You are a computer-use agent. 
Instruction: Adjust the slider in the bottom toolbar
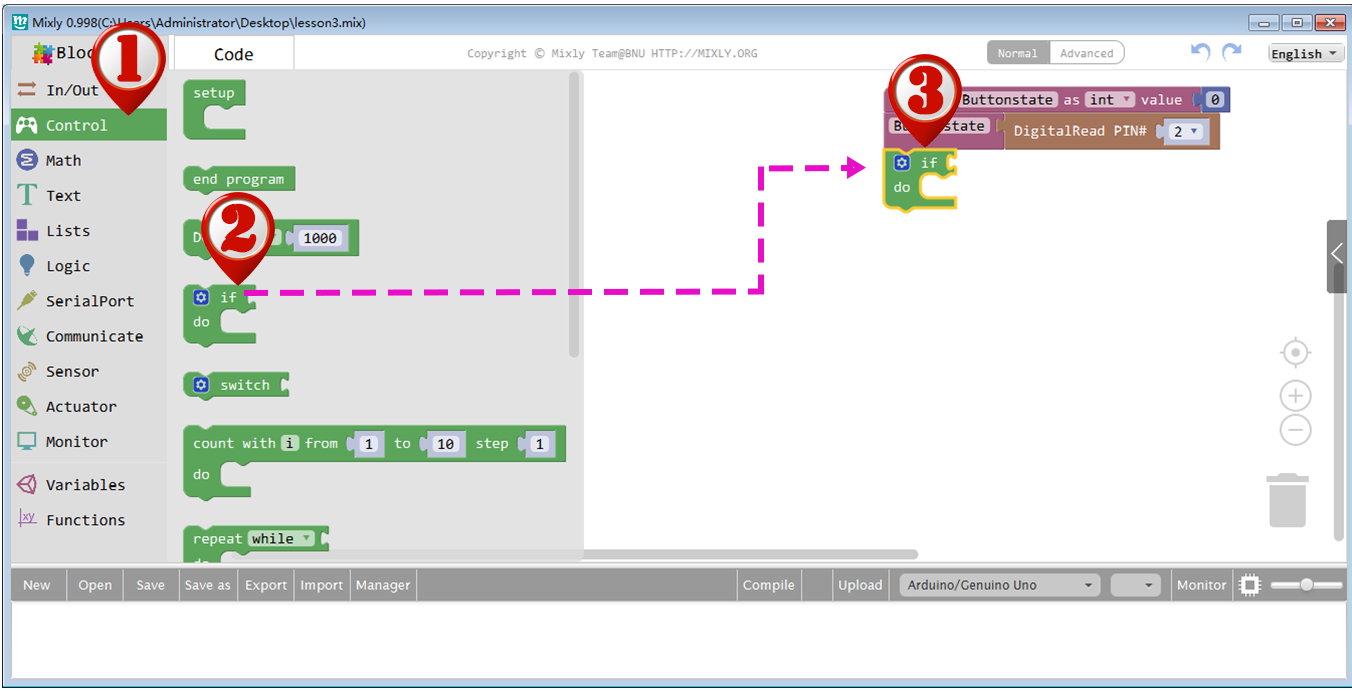point(1306,585)
